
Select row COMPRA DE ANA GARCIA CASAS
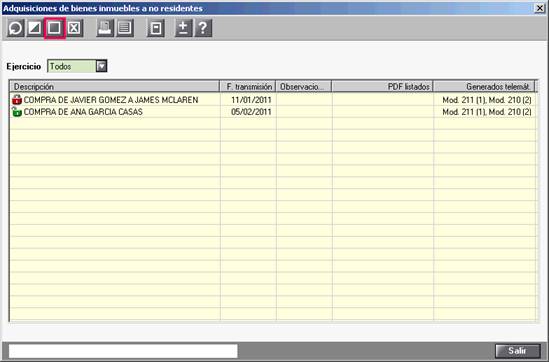point(273,112)
